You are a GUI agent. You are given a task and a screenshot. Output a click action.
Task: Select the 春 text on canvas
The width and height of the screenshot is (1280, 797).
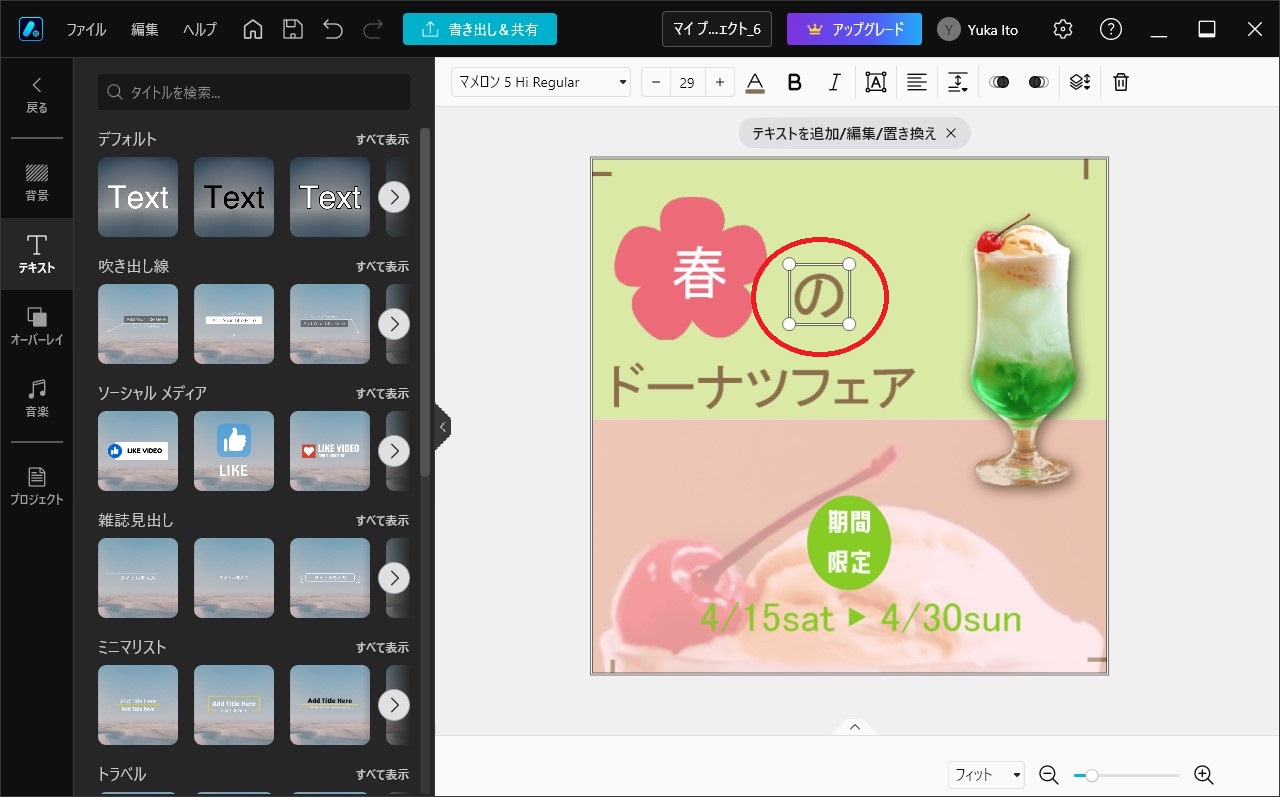699,274
